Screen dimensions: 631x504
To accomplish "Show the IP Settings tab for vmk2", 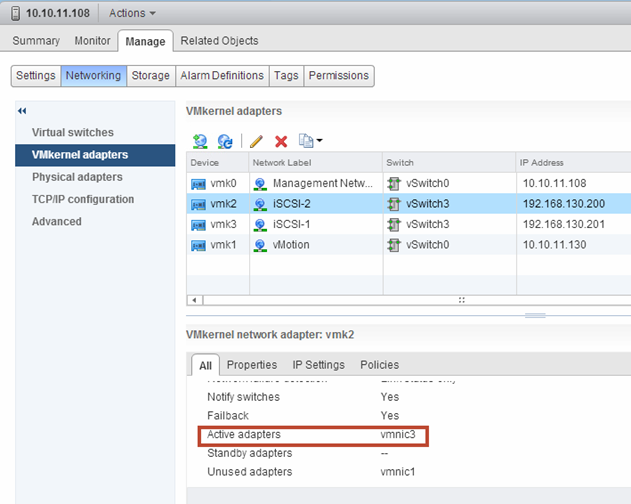I will pos(318,365).
